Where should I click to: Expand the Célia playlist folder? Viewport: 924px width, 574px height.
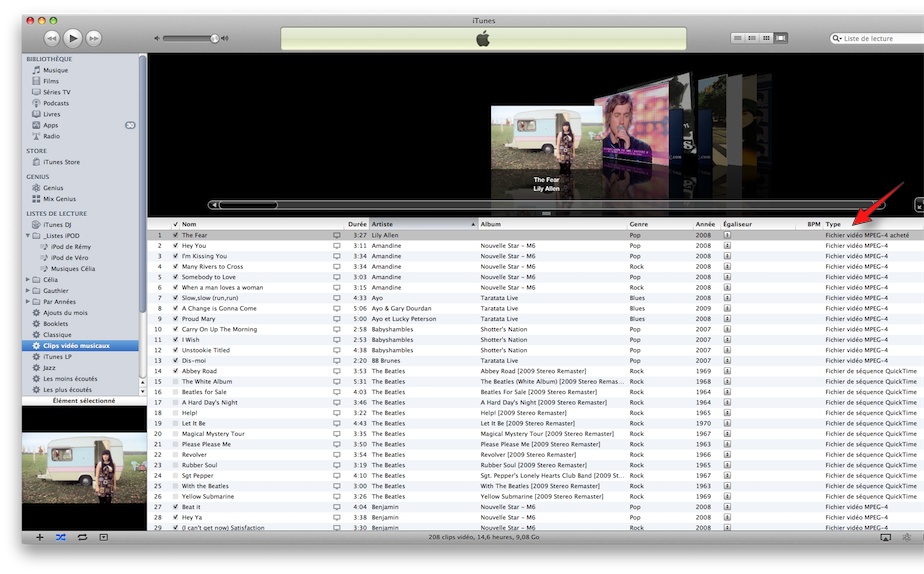[28, 280]
